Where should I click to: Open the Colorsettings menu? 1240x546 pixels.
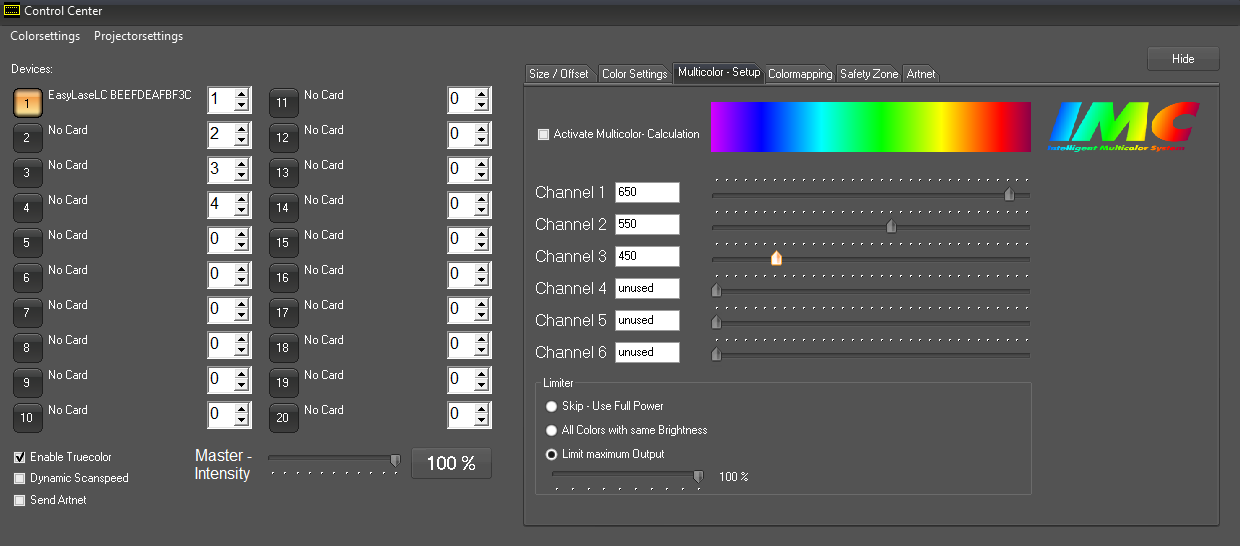point(45,36)
